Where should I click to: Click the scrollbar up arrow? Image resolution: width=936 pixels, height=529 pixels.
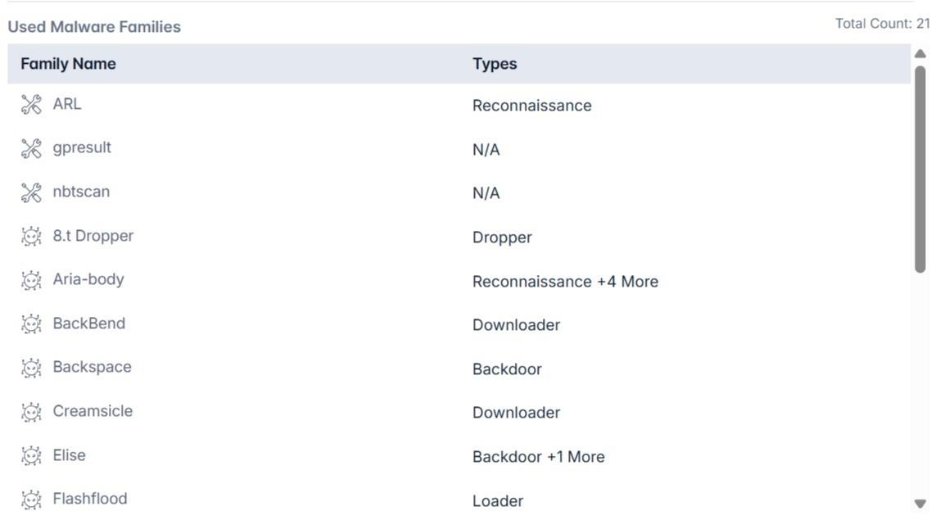(x=920, y=54)
